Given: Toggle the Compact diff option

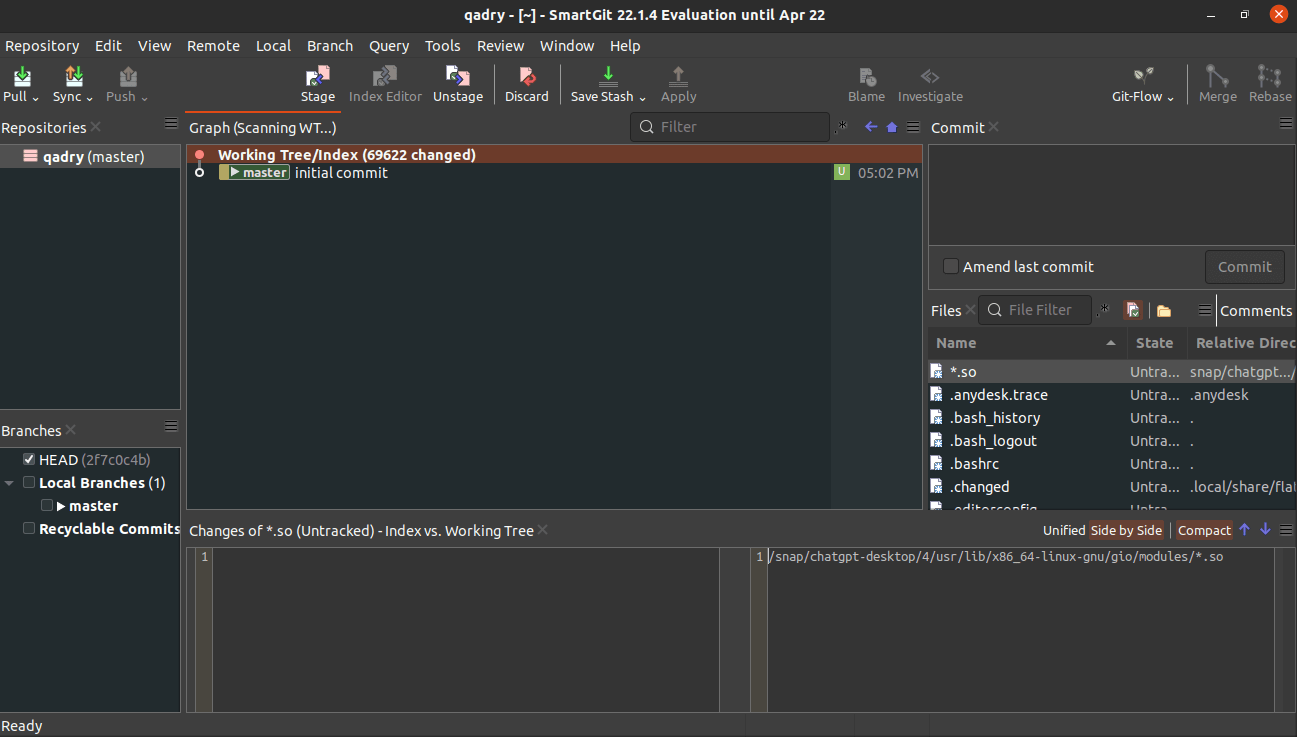Looking at the screenshot, I should click(1204, 531).
